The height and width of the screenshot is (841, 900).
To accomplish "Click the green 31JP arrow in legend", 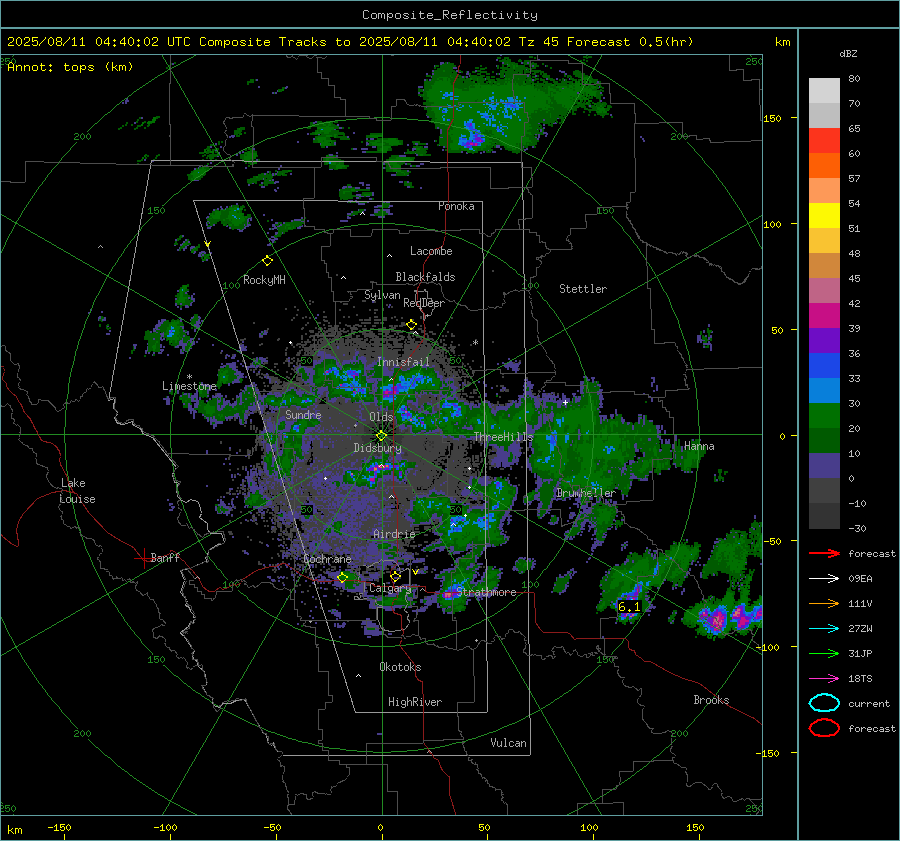I will (824, 654).
